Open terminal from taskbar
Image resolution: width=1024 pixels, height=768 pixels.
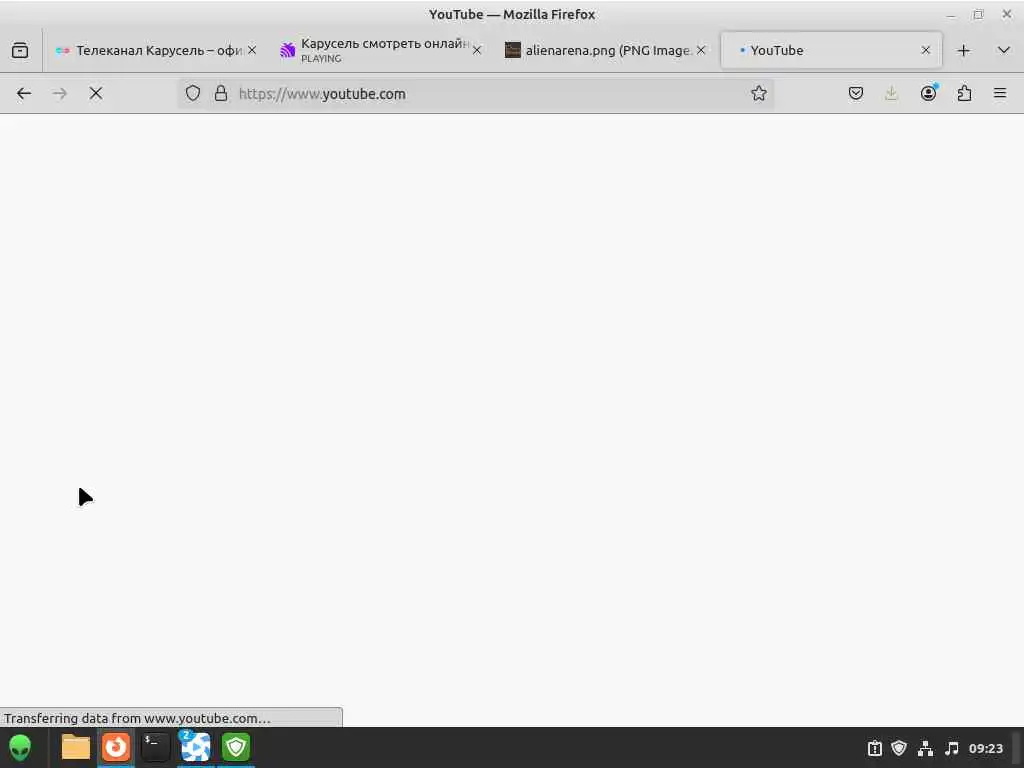coord(155,748)
